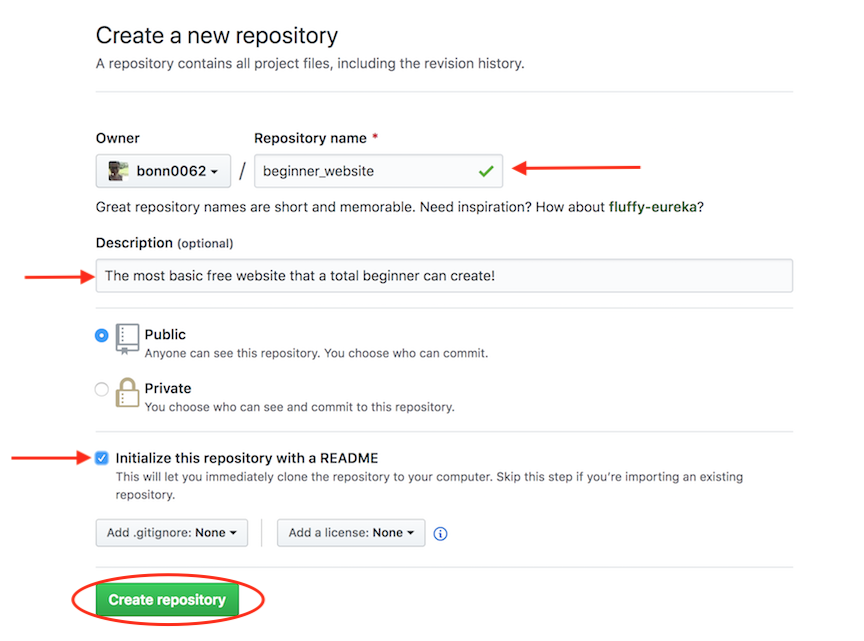Click the Private repository lock icon

click(127, 392)
